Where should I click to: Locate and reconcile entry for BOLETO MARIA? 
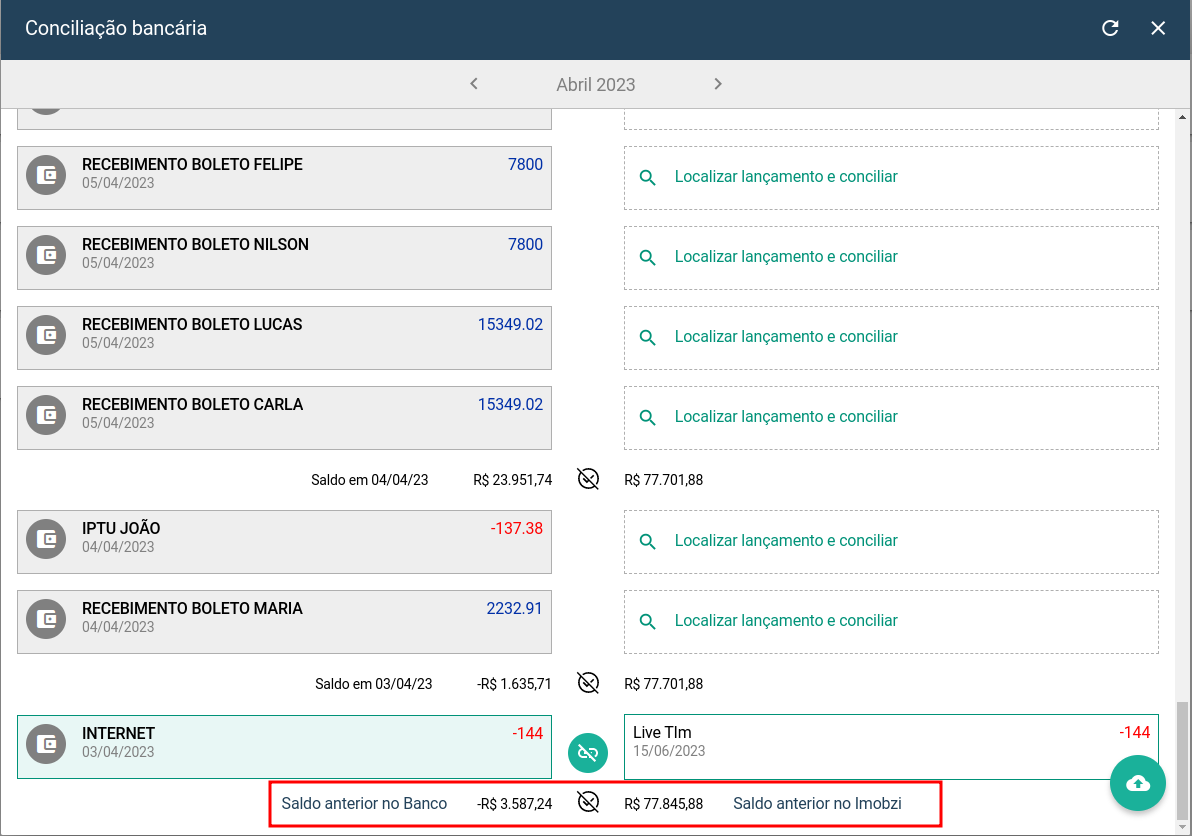891,622
